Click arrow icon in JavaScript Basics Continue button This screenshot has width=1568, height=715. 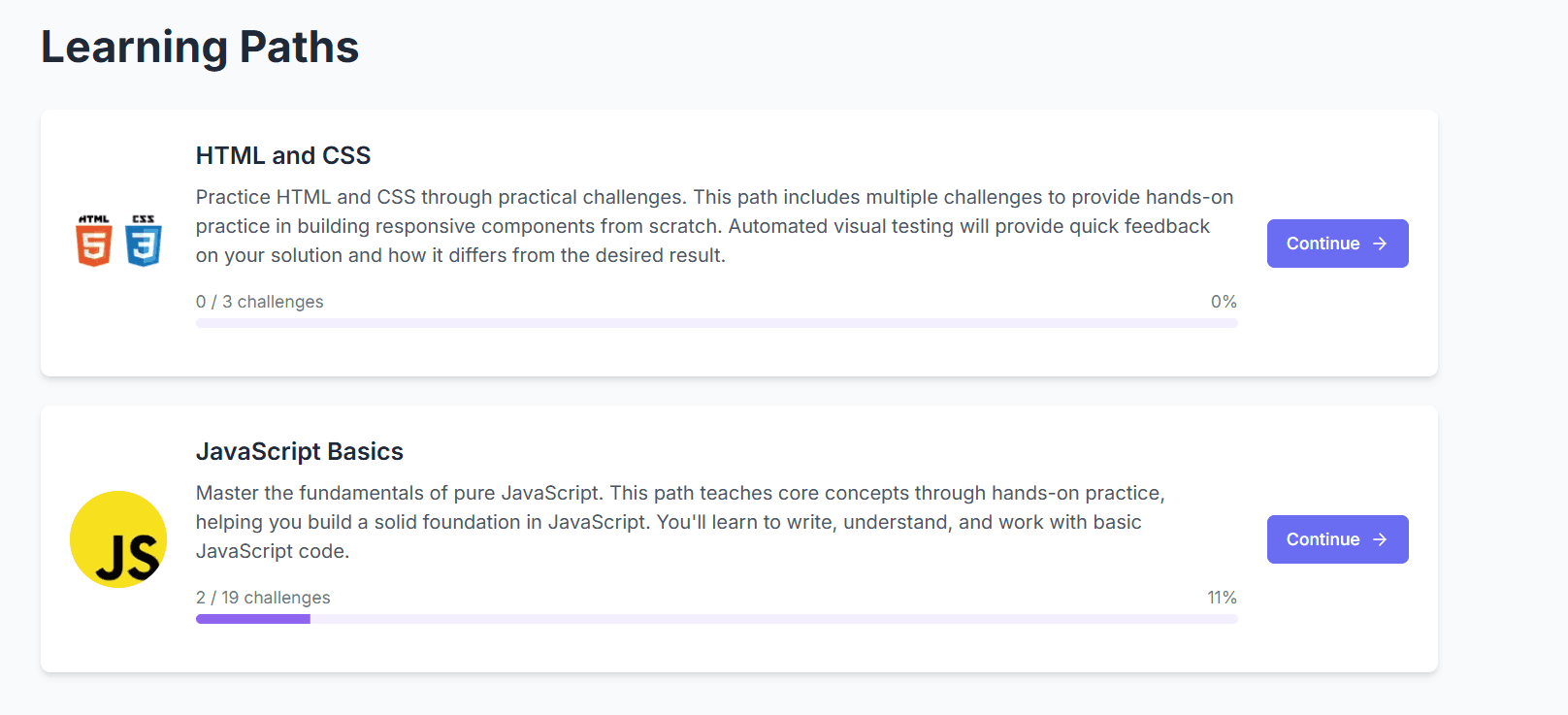(1380, 539)
